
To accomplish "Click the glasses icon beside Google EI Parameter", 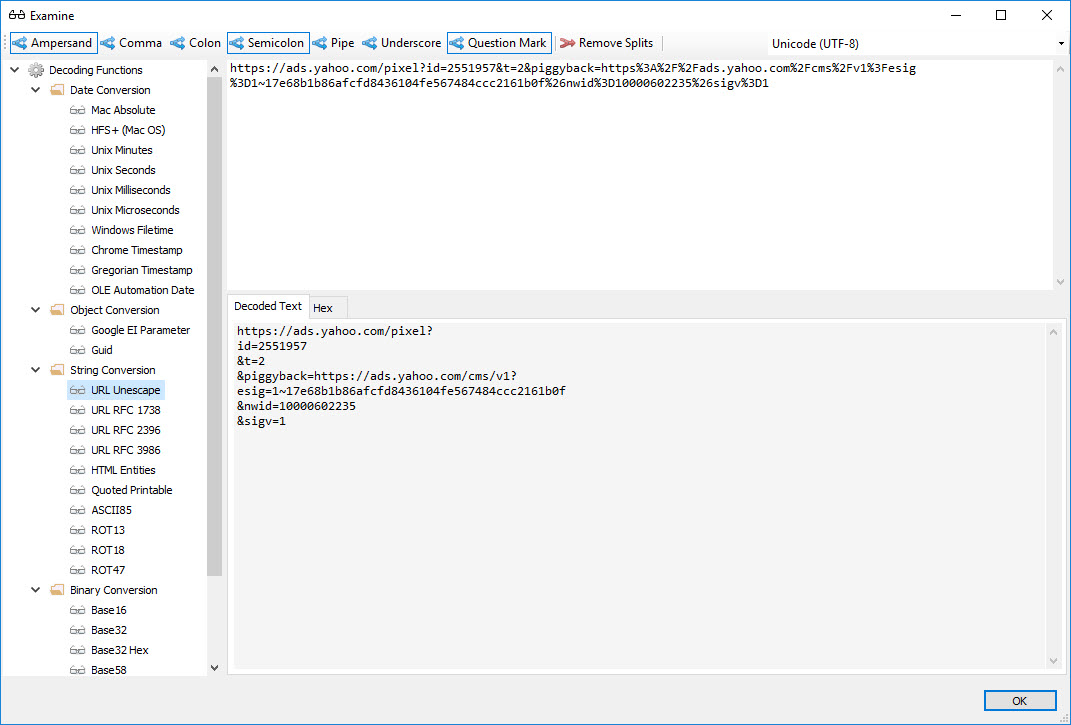I will [x=78, y=330].
